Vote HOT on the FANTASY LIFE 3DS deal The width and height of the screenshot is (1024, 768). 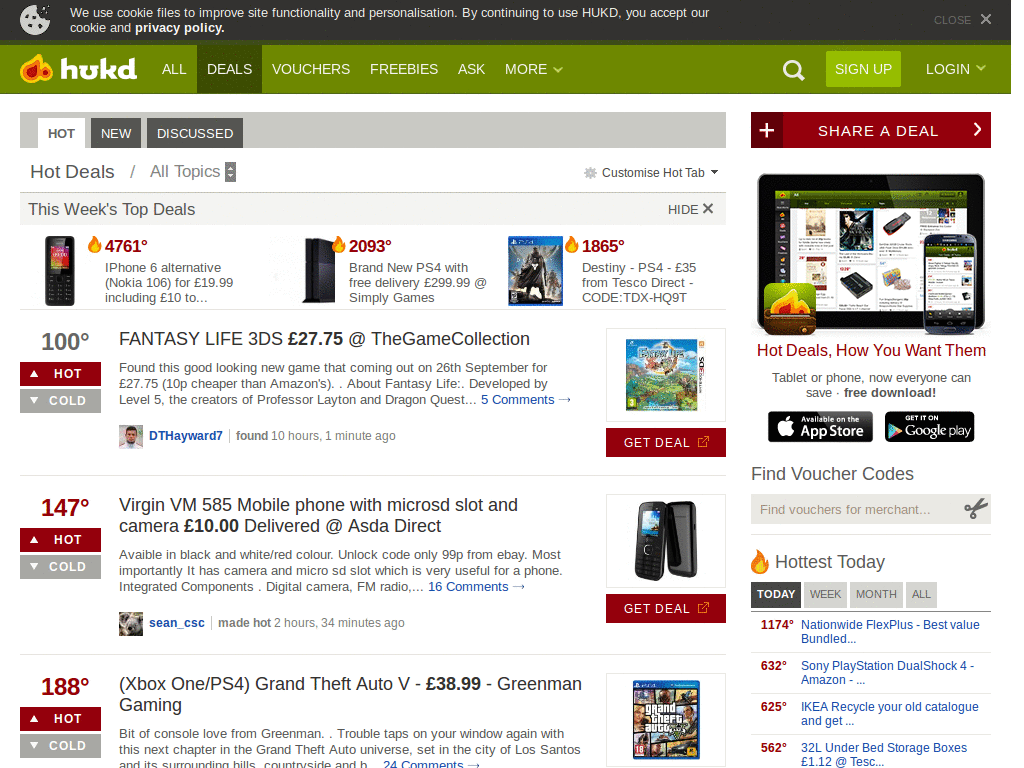click(x=60, y=372)
